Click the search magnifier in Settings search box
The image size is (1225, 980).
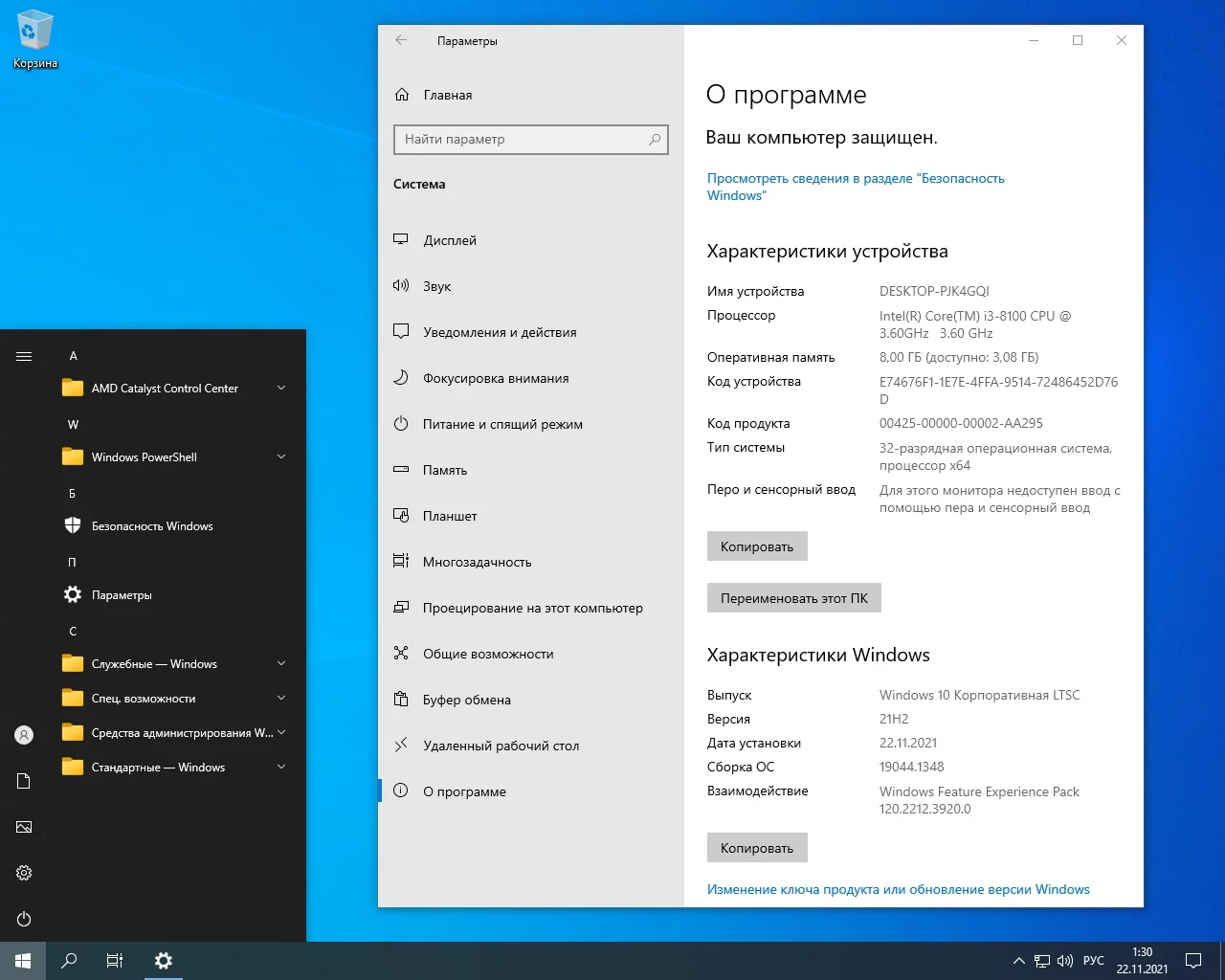655,139
